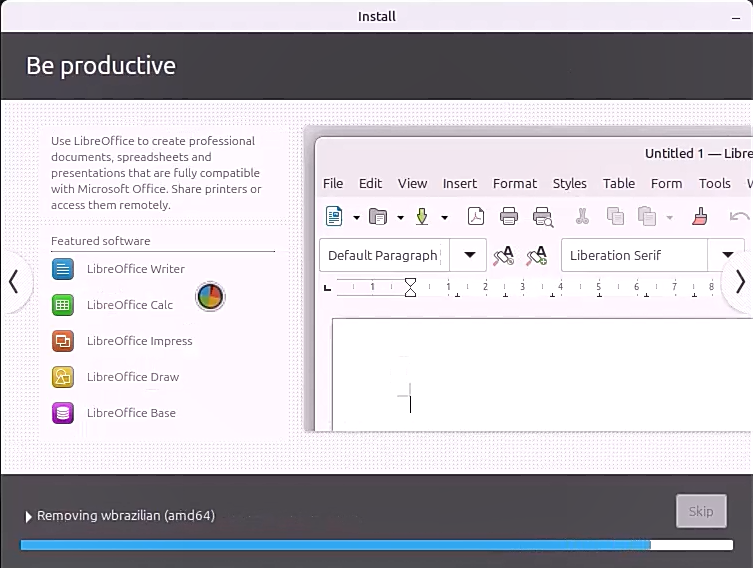Click the Export as PDF icon
753x568 pixels.
(x=476, y=216)
